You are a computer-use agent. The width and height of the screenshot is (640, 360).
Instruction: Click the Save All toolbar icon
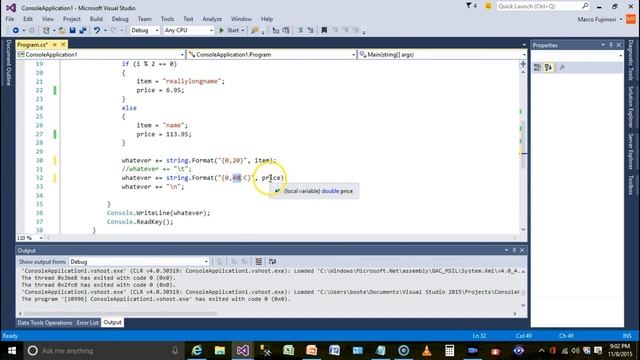(x=83, y=30)
